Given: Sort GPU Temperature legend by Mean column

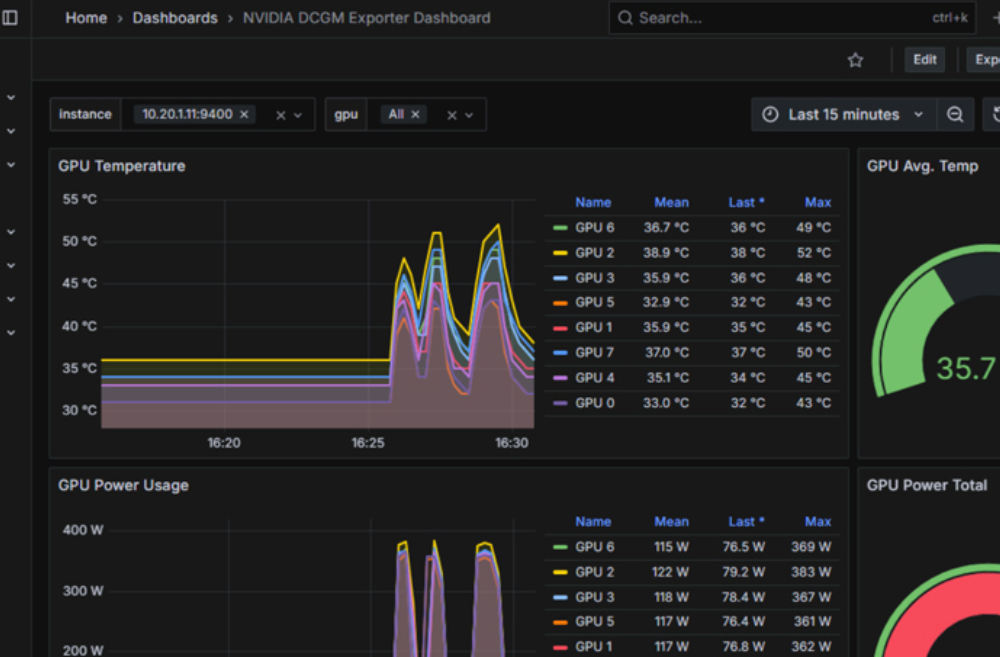Looking at the screenshot, I should click(671, 202).
